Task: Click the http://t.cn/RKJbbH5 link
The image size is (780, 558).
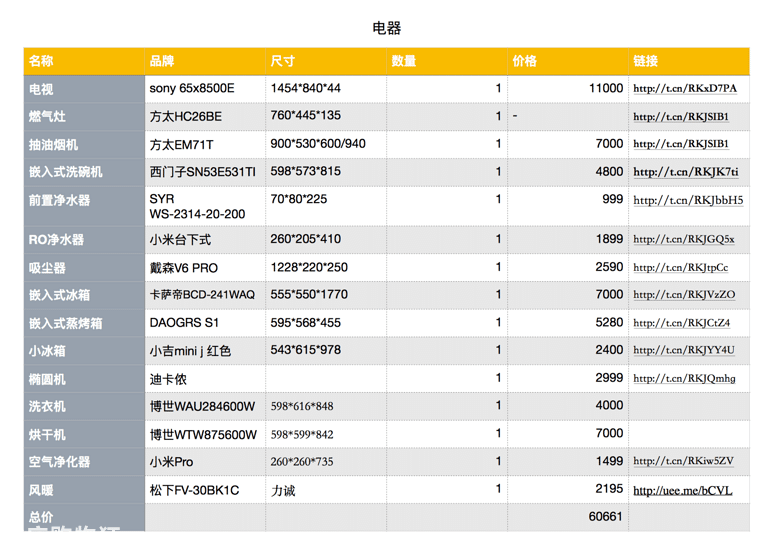Action: (688, 200)
